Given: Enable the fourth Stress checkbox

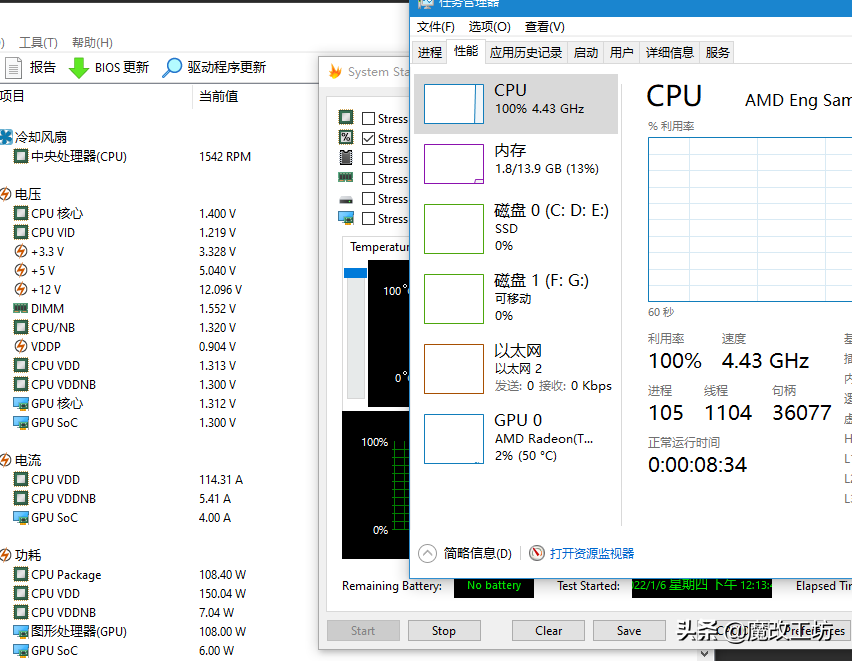Looking at the screenshot, I should (368, 178).
